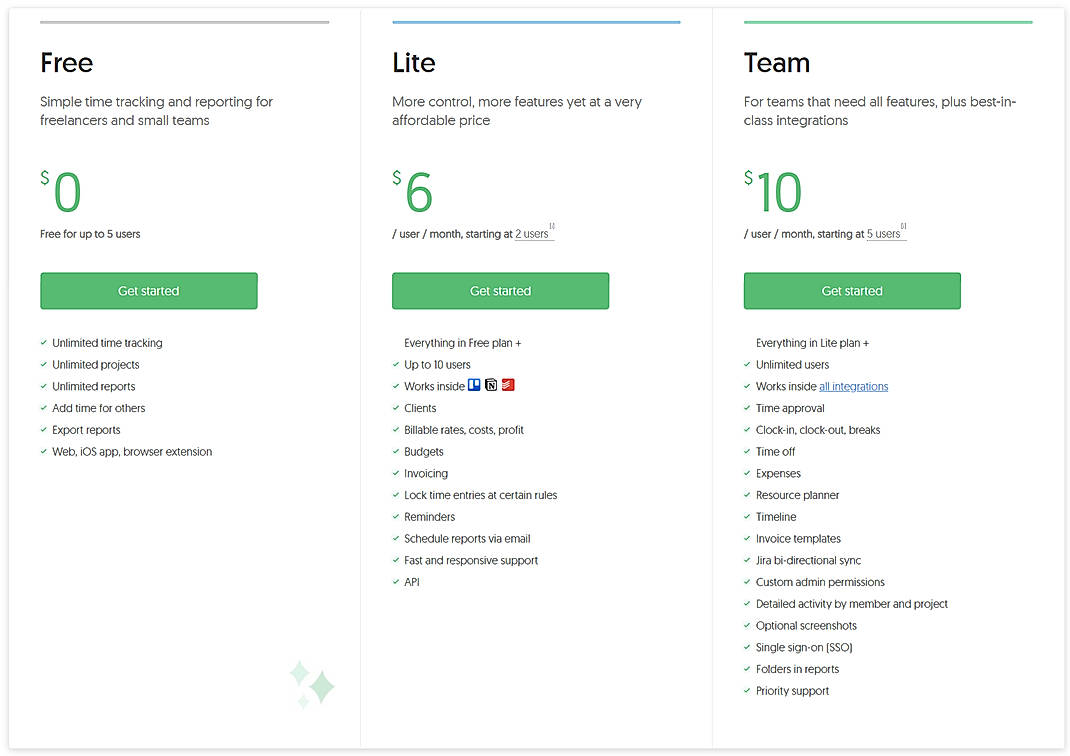Click the checkmark next to Invoicing

click(396, 474)
